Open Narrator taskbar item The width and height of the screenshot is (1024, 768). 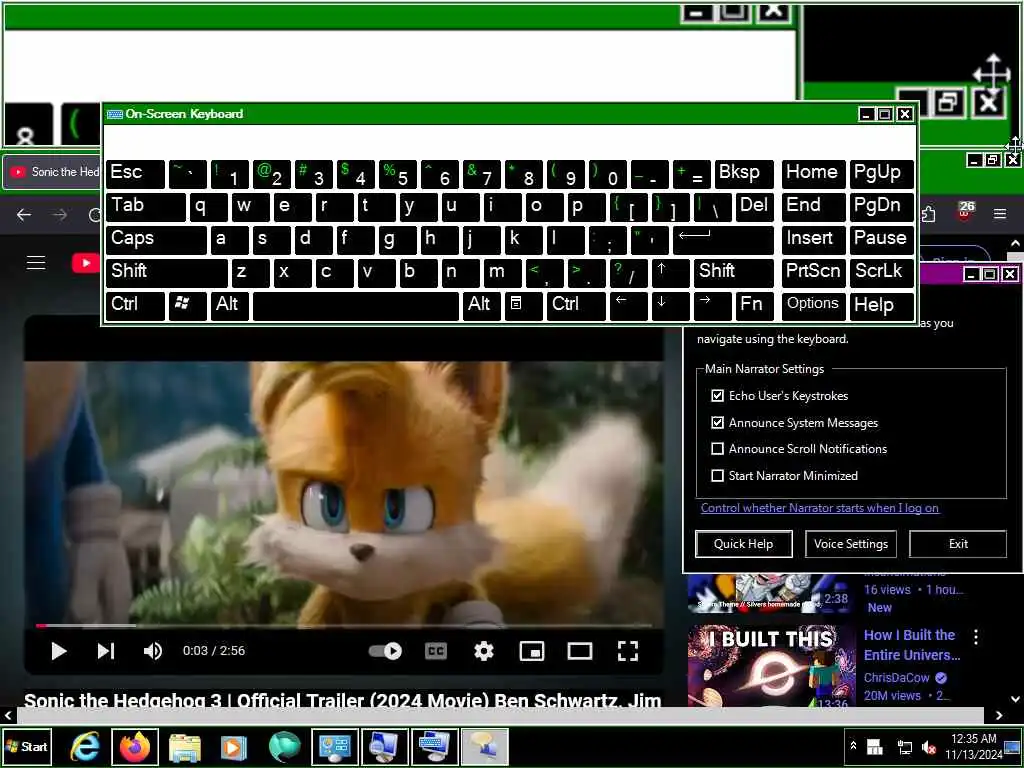(x=485, y=746)
